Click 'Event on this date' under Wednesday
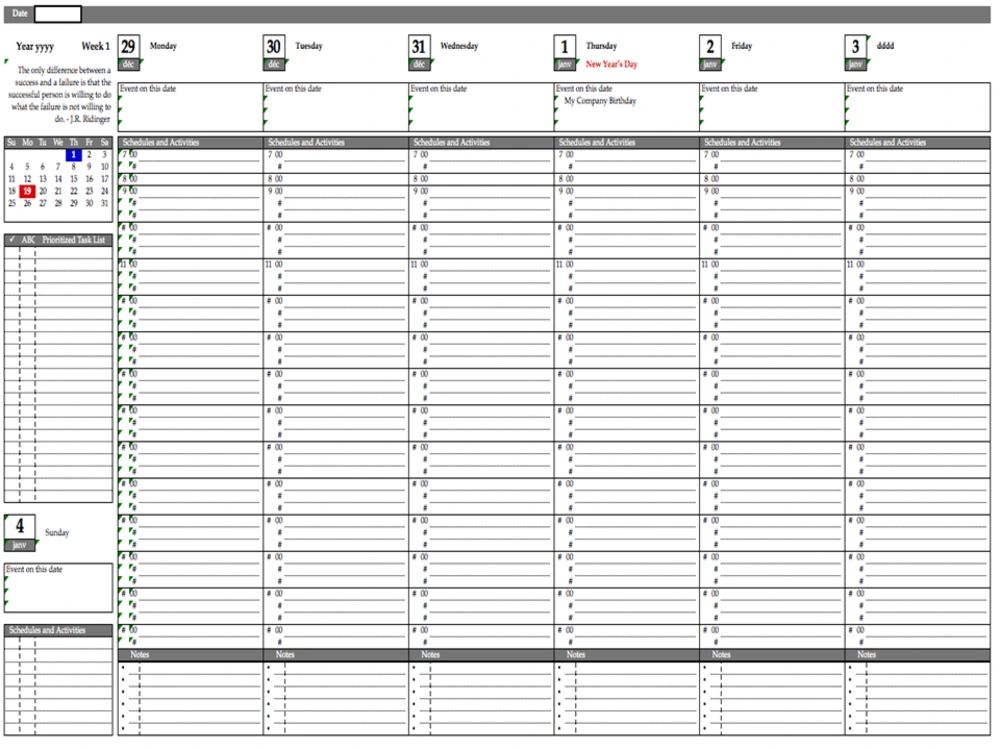 pyautogui.click(x=439, y=89)
